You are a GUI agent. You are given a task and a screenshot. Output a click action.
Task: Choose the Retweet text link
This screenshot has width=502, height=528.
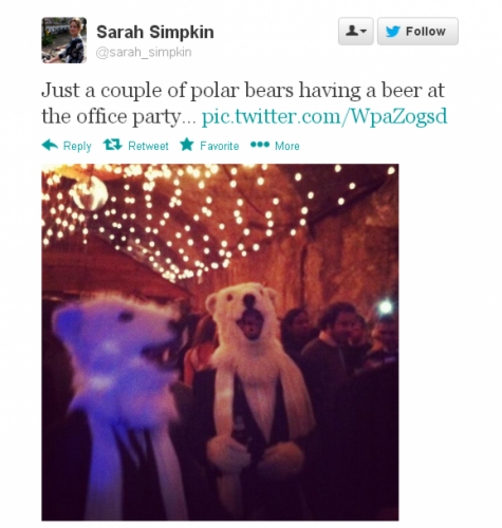[148, 146]
